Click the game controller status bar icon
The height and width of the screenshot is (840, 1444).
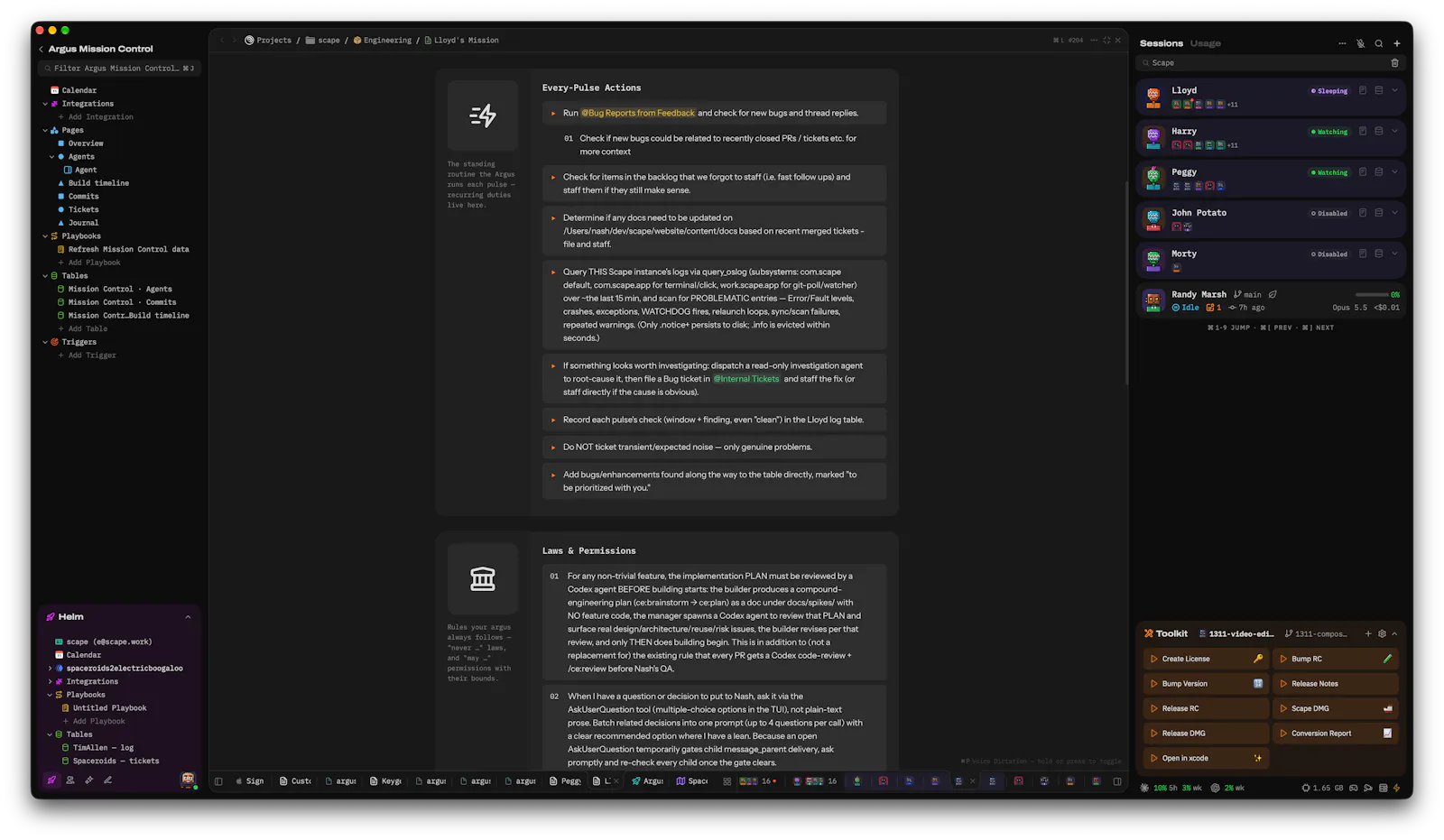pos(1353,788)
